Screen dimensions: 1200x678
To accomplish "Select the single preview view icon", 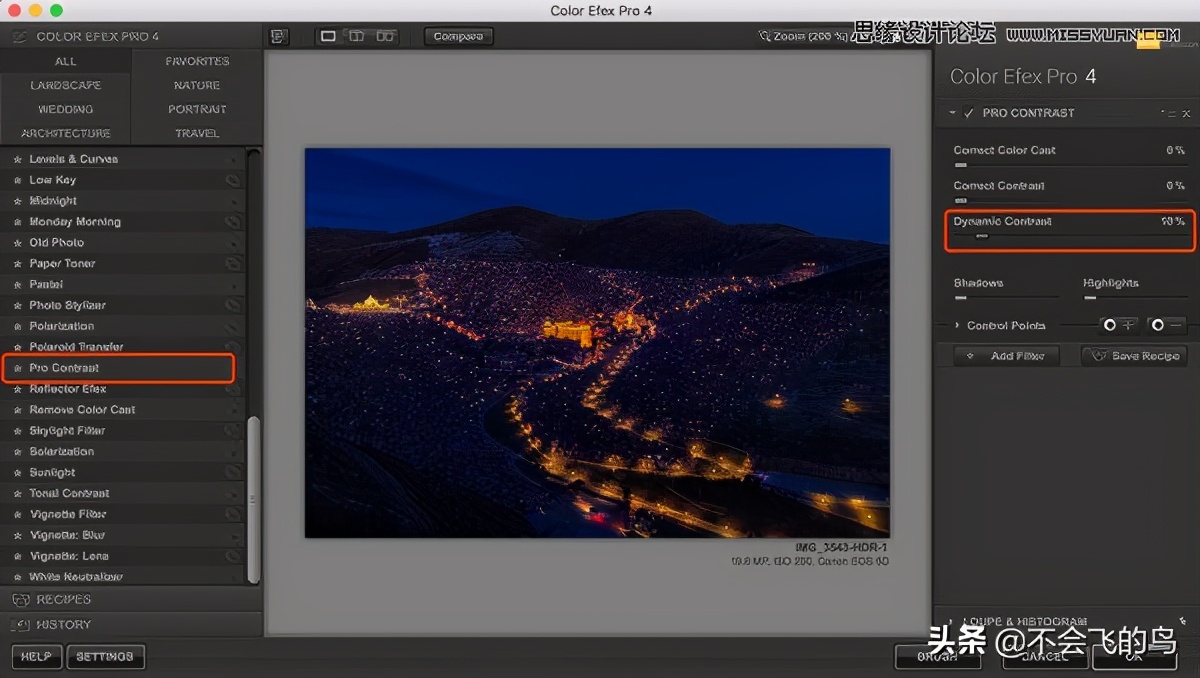I will click(x=327, y=35).
